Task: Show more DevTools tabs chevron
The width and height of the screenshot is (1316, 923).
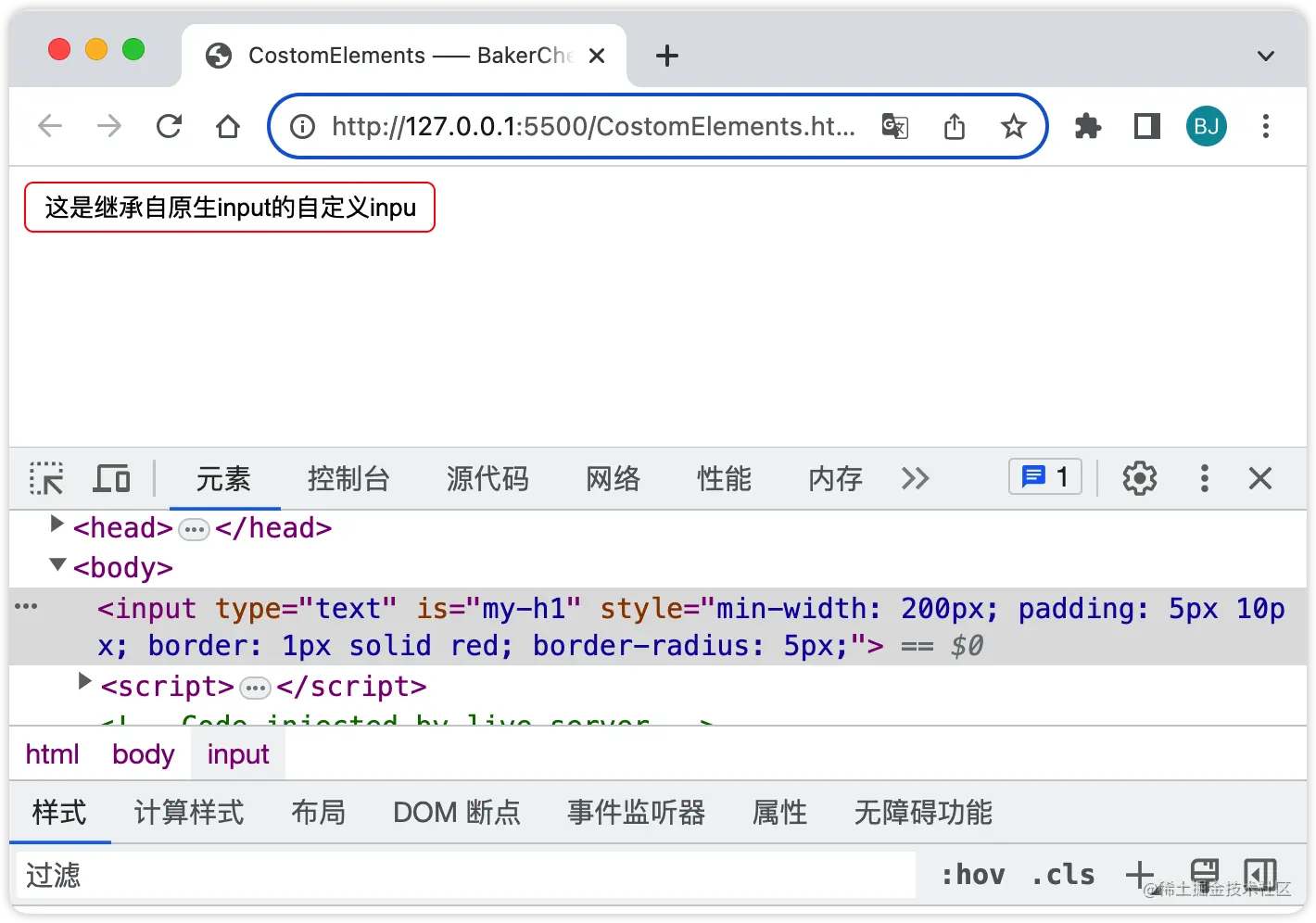Action: pyautogui.click(x=915, y=478)
